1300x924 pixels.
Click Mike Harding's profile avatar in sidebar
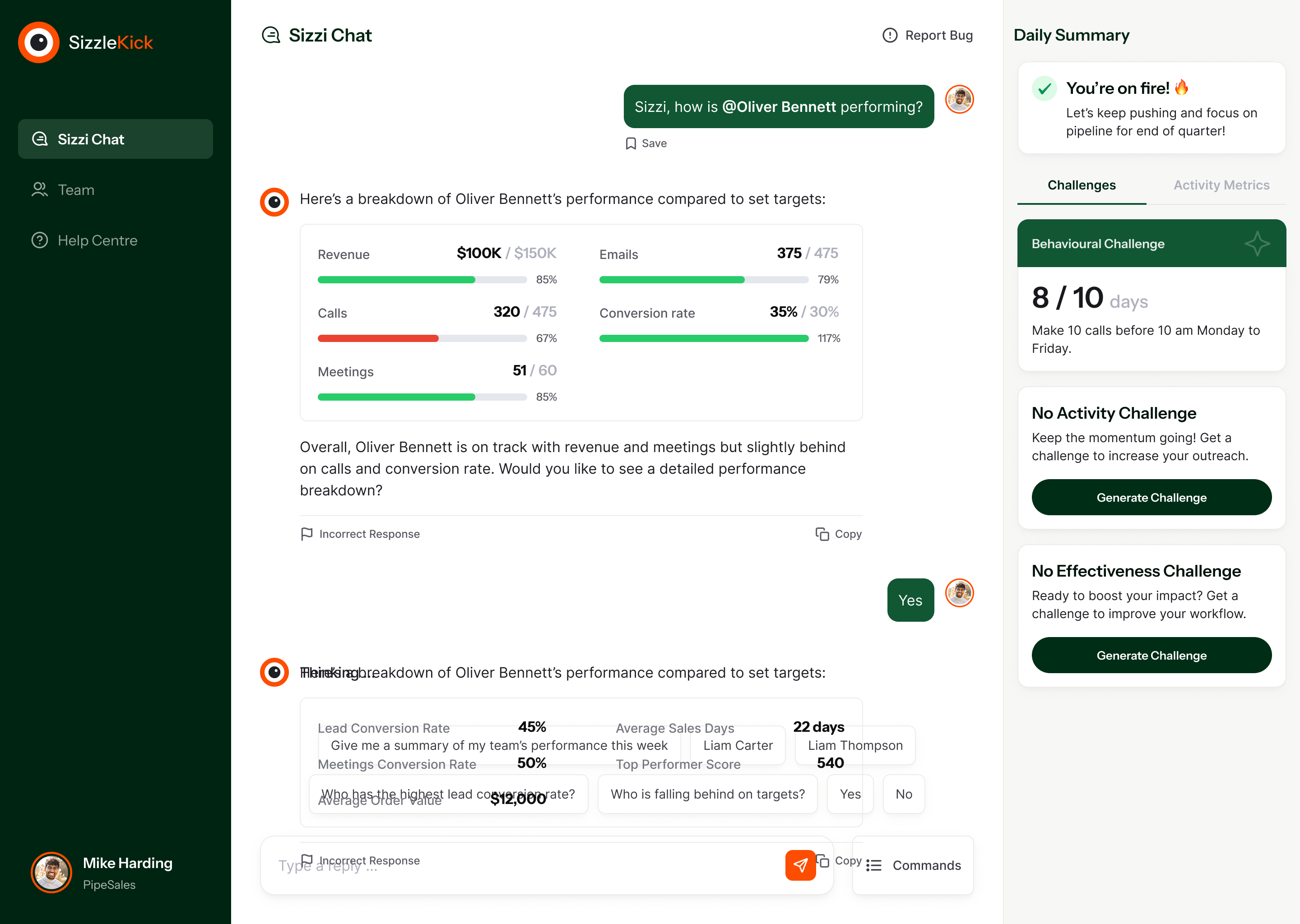[x=51, y=872]
